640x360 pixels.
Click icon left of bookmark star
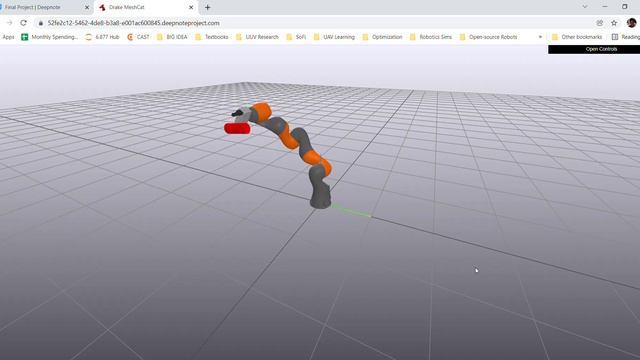[600, 23]
